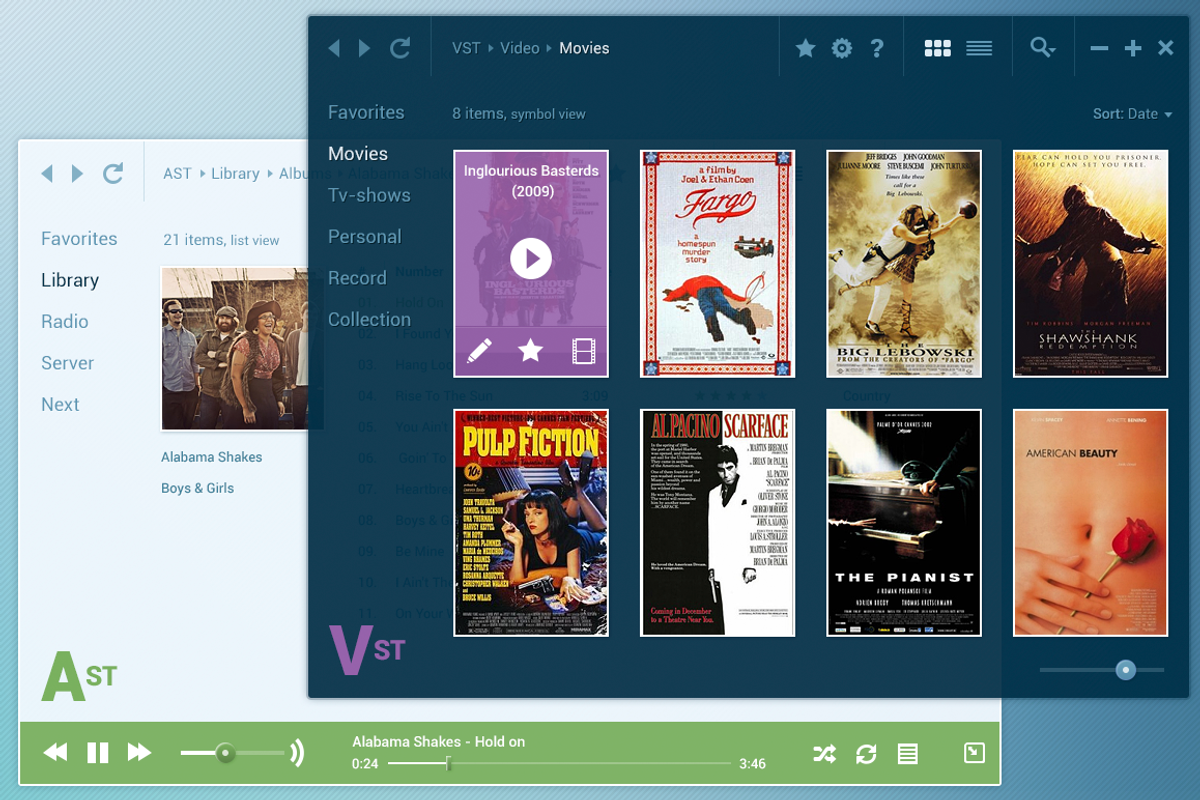
Task: Click Boys & Girls album link
Action: pos(198,488)
